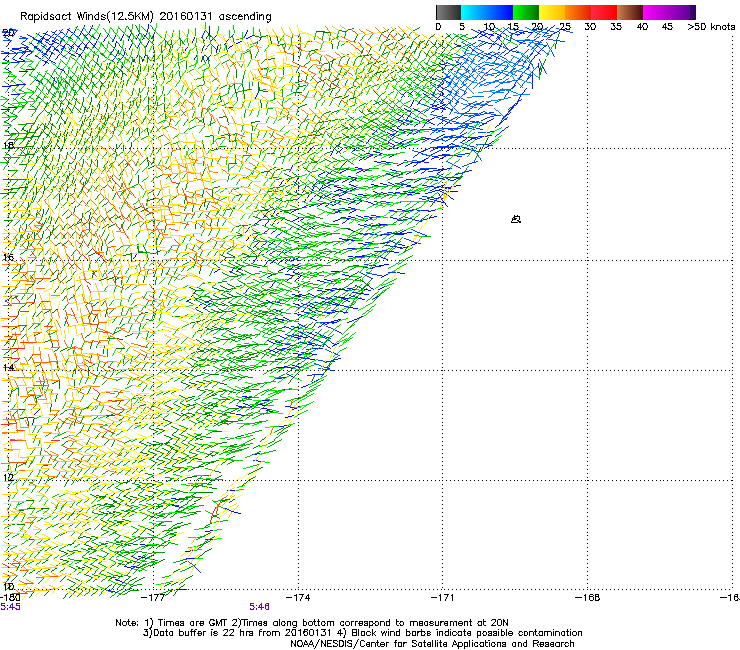Click the '>50 knots' legend label
Screen dimensions: 740x650
711,27
